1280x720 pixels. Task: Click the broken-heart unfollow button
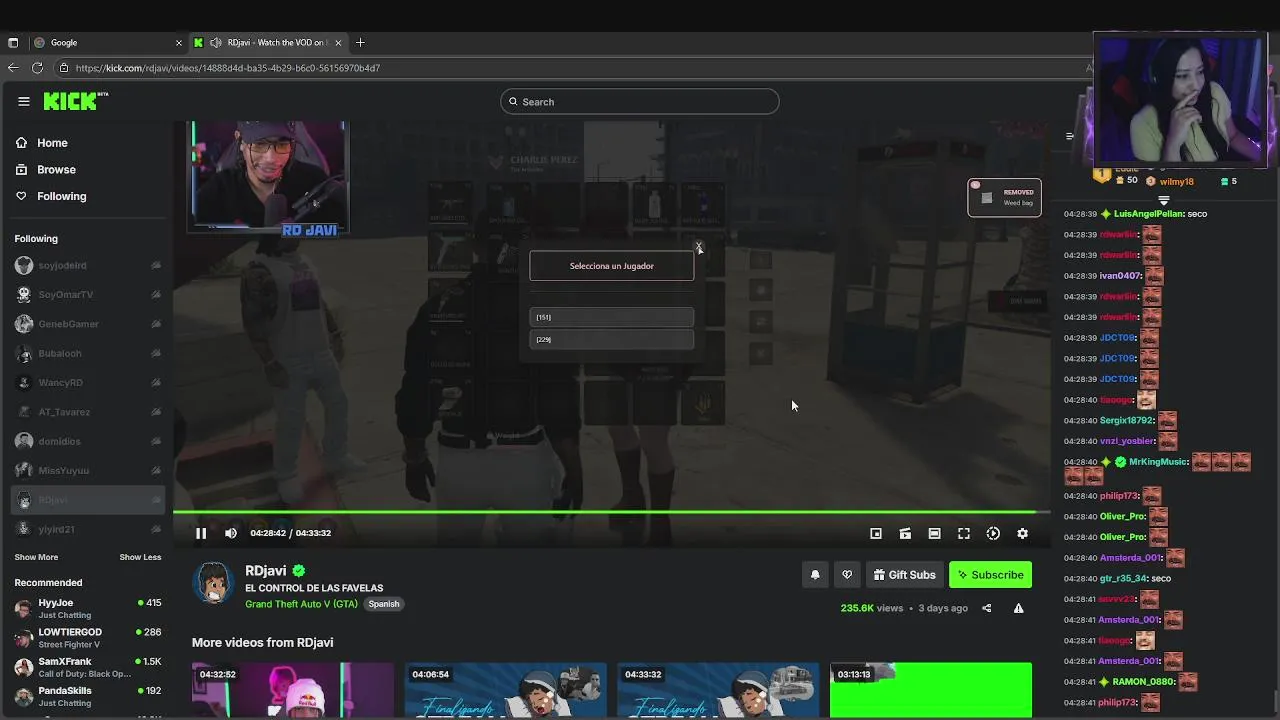[x=847, y=575]
